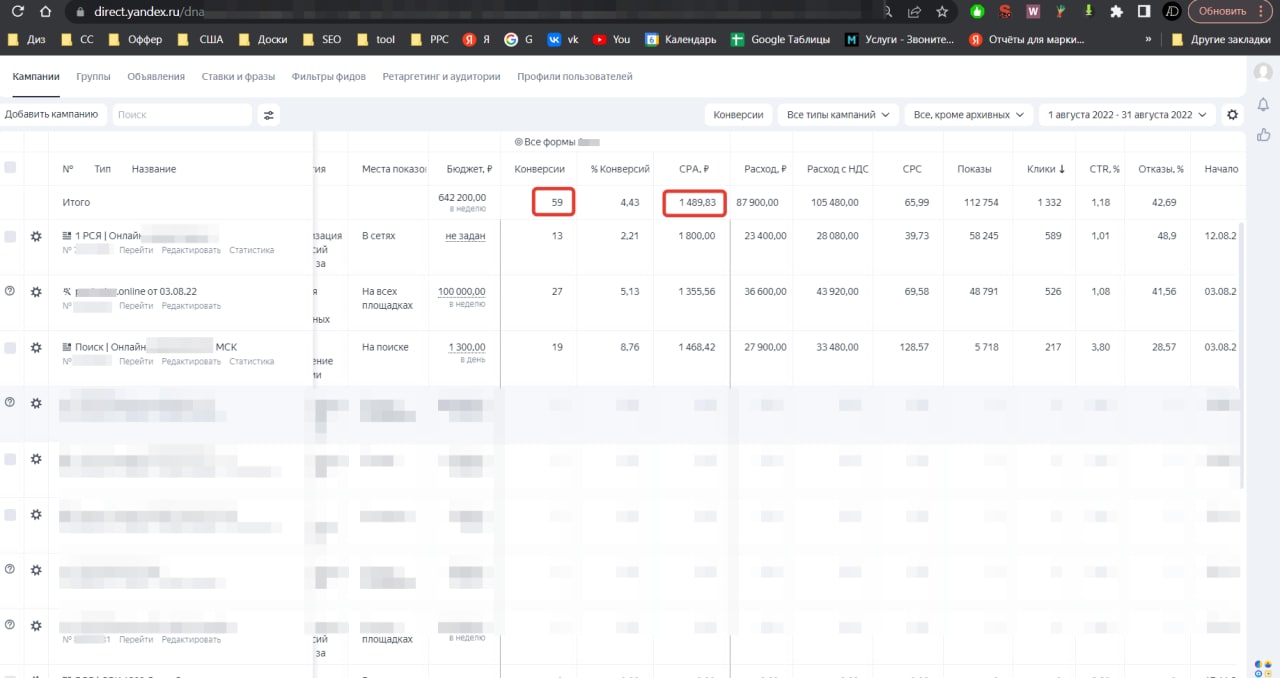
Task: Switch to the Фильтры фидов tab
Action: [x=328, y=76]
